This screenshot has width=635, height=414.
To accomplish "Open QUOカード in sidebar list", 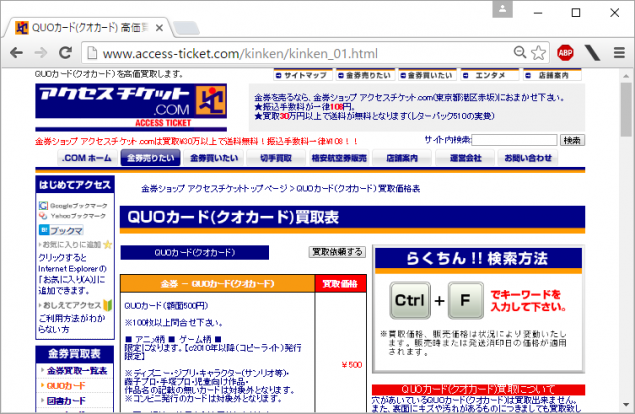I will point(66,386).
